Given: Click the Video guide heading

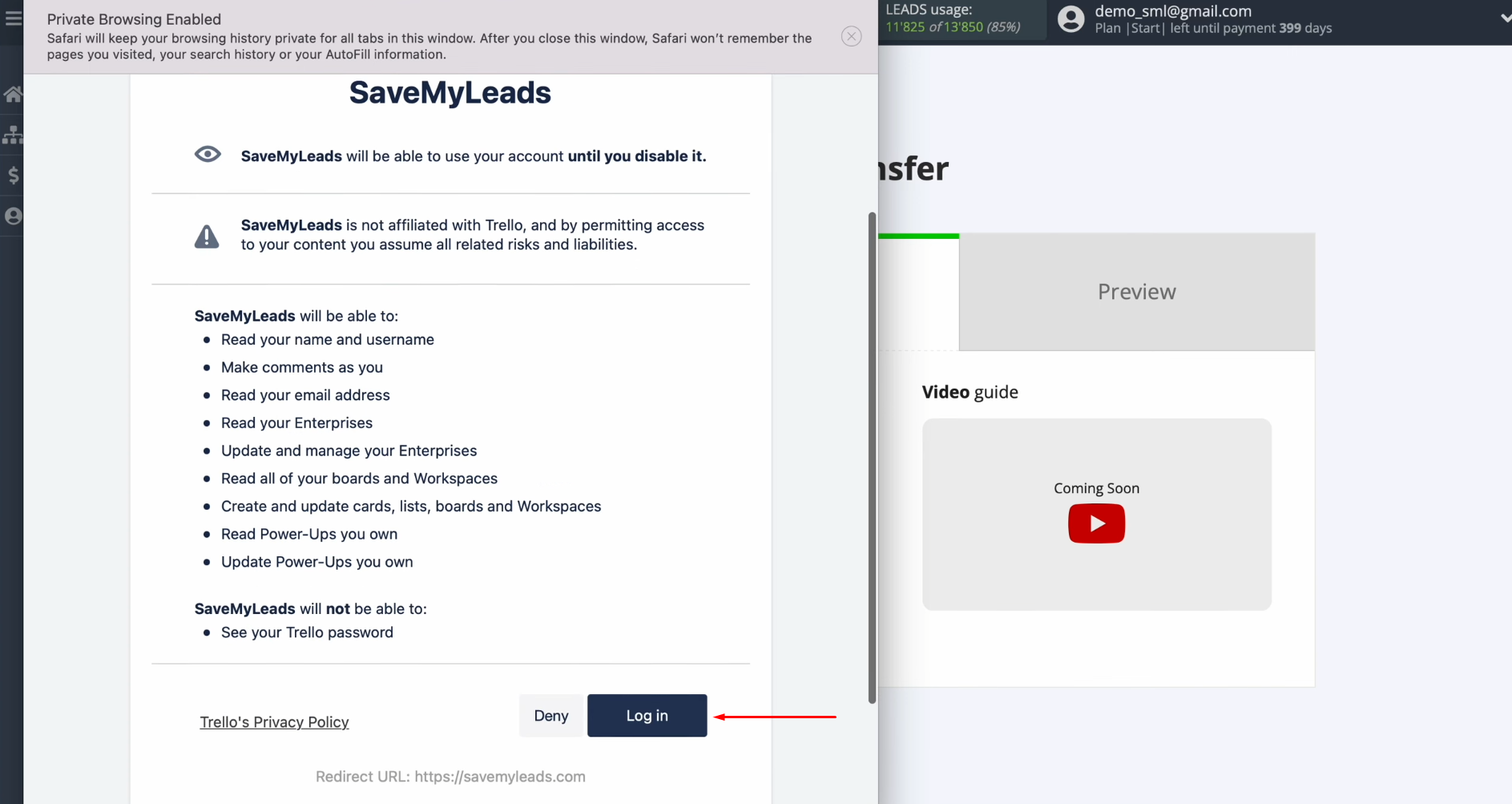Looking at the screenshot, I should pyautogui.click(x=970, y=392).
